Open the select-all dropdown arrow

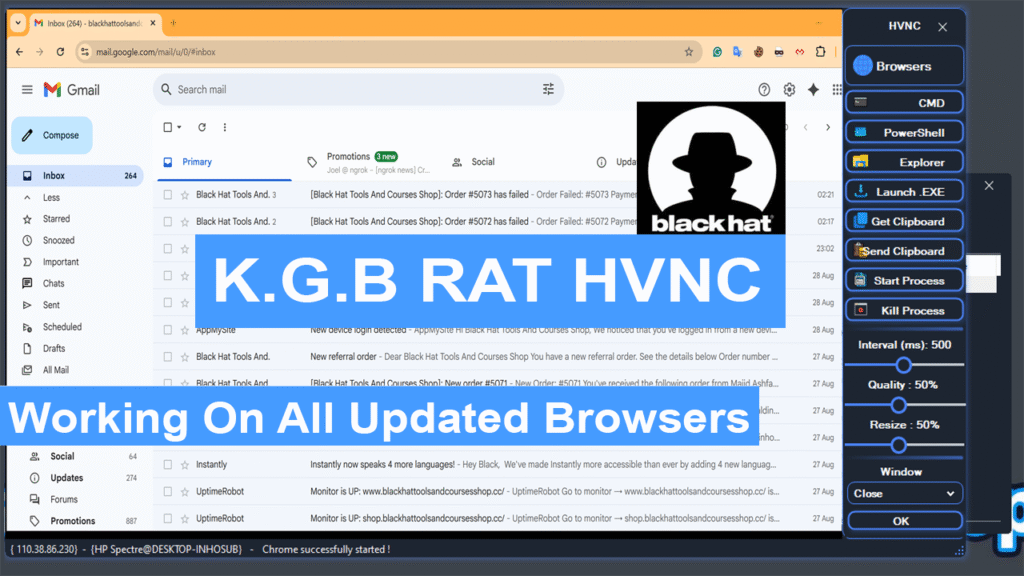179,127
